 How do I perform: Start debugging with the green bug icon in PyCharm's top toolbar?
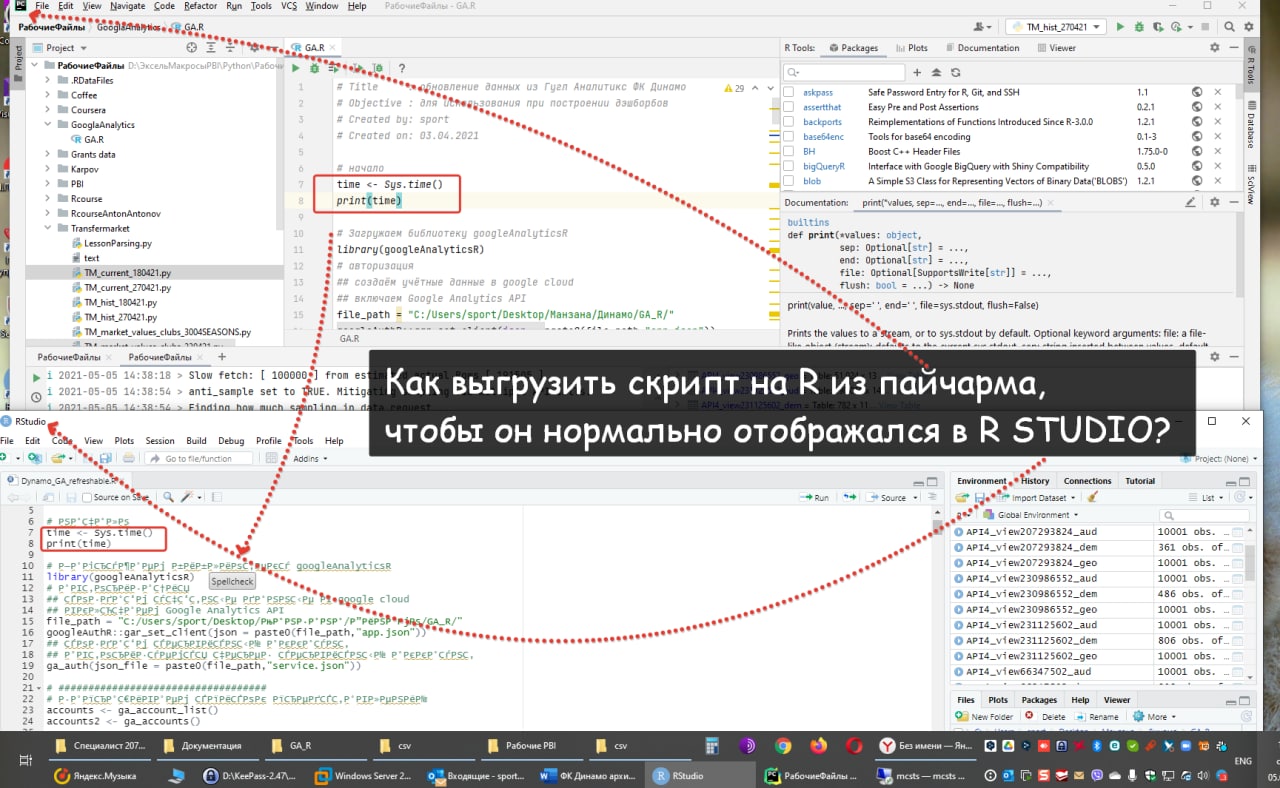coord(1138,27)
